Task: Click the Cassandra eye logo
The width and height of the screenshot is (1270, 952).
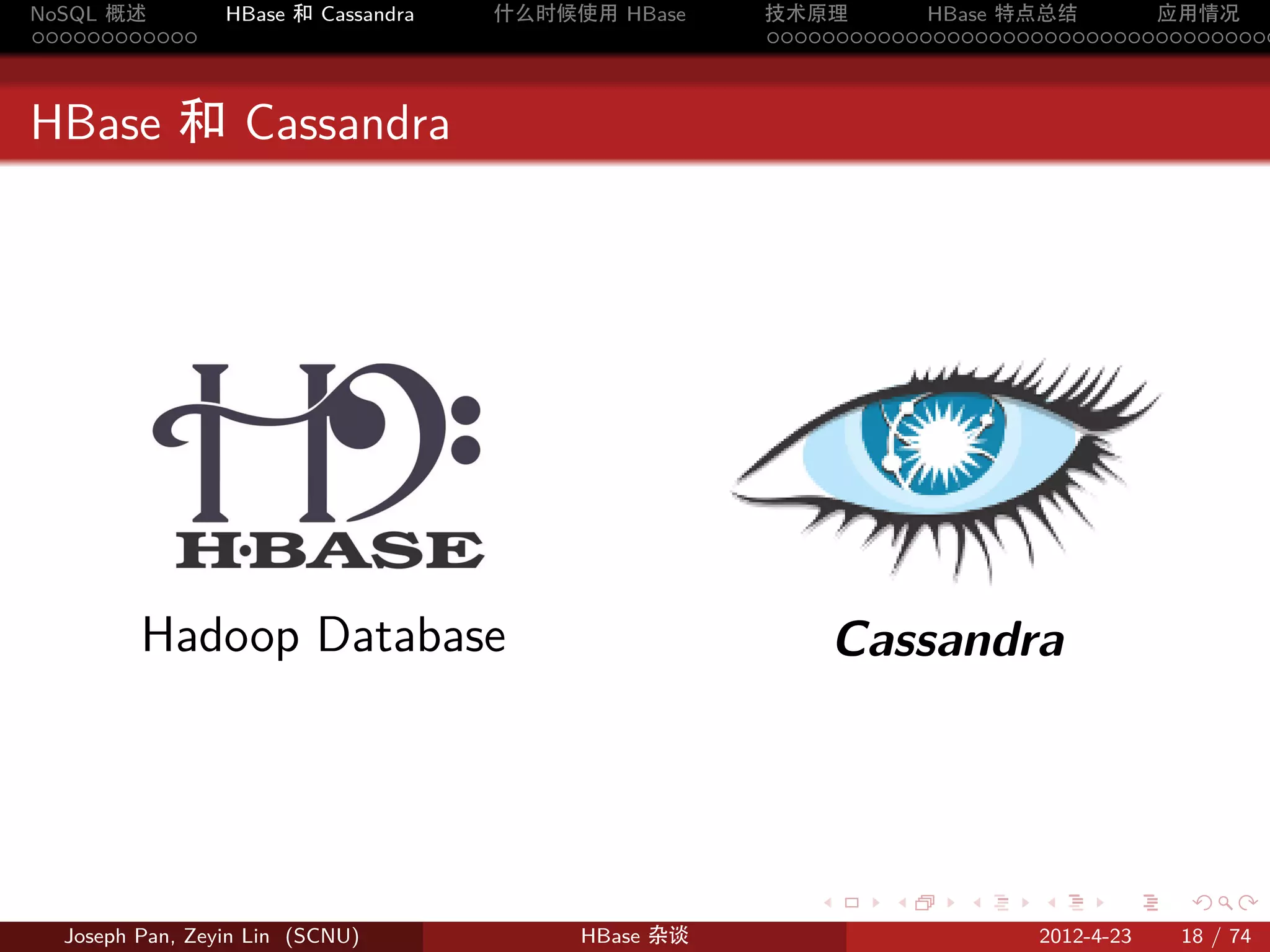Action: 946,471
